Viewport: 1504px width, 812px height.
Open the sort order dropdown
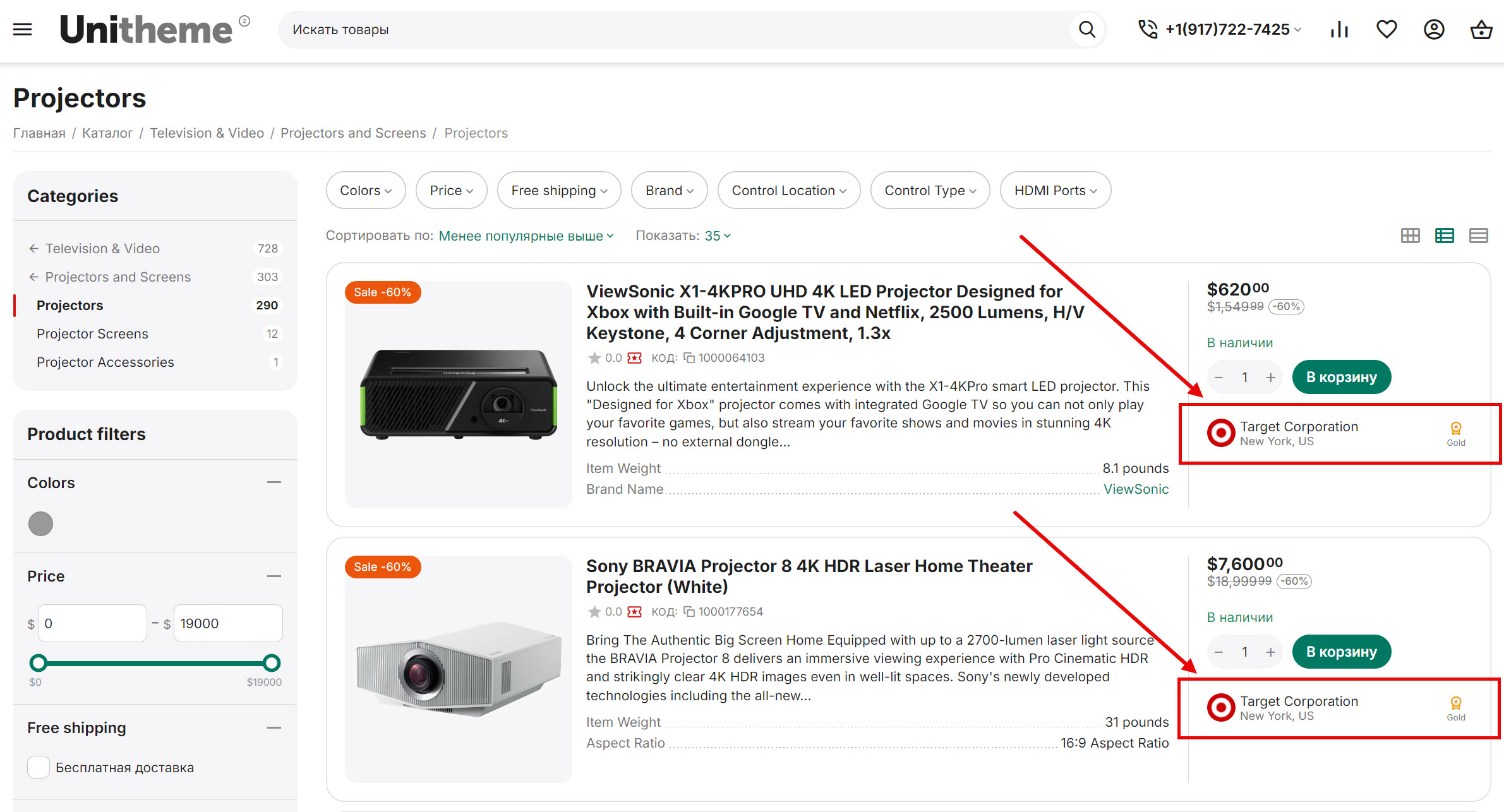526,236
